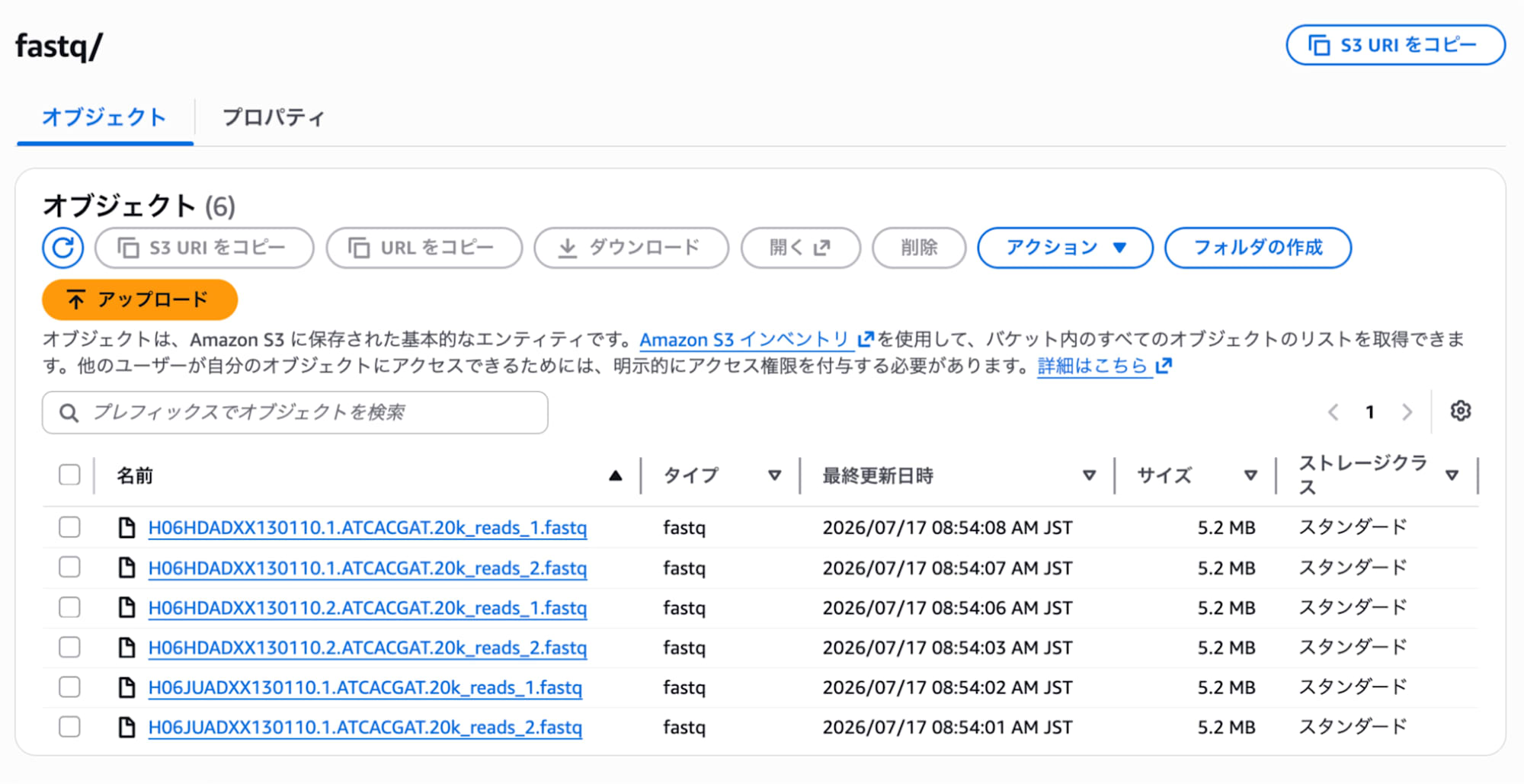Focus the prefix object search field
This screenshot has width=1524, height=784.
295,413
